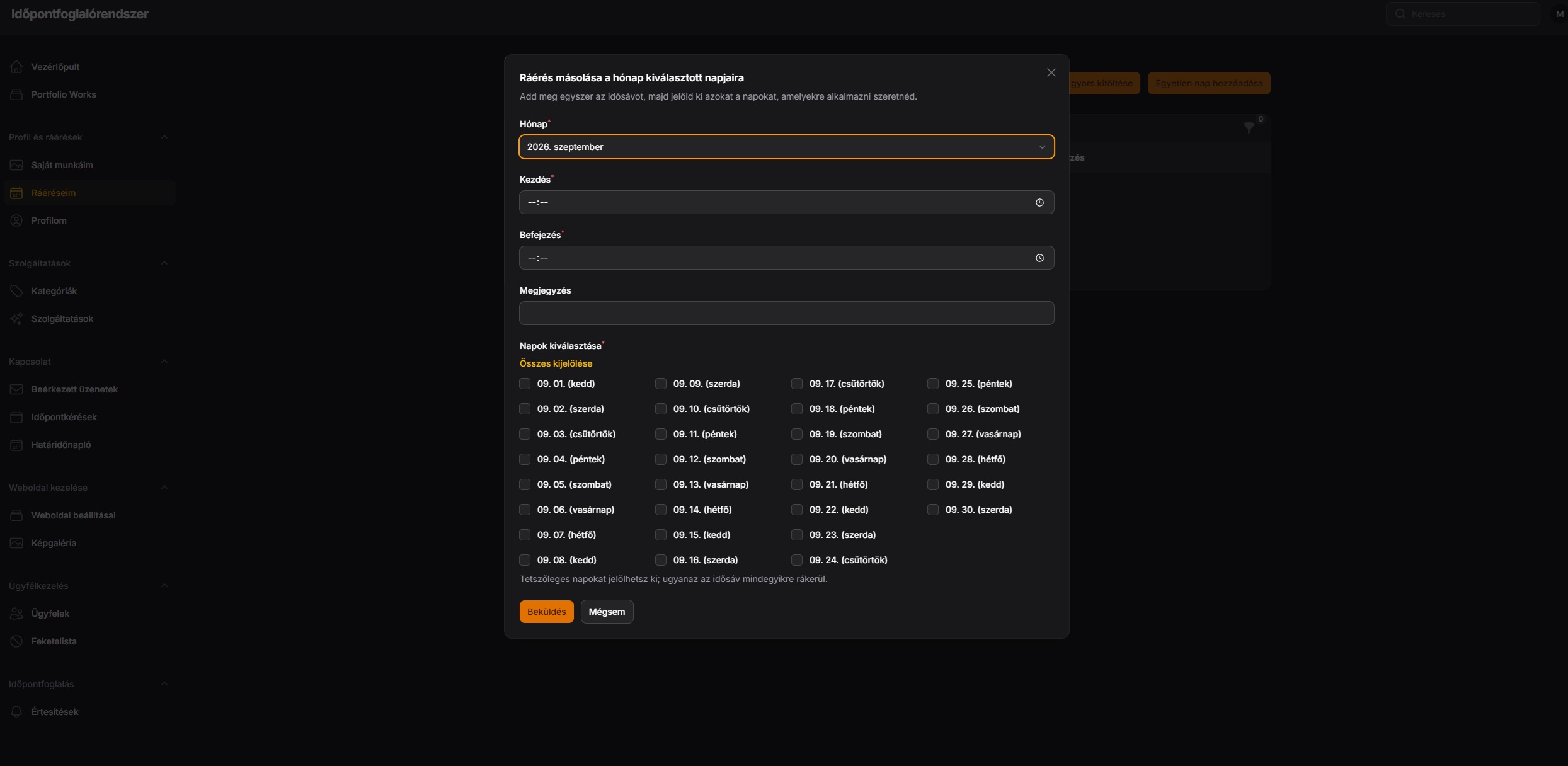This screenshot has width=1568, height=766.
Task: Check the 09. 10. (csütörtök) day
Action: [661, 409]
